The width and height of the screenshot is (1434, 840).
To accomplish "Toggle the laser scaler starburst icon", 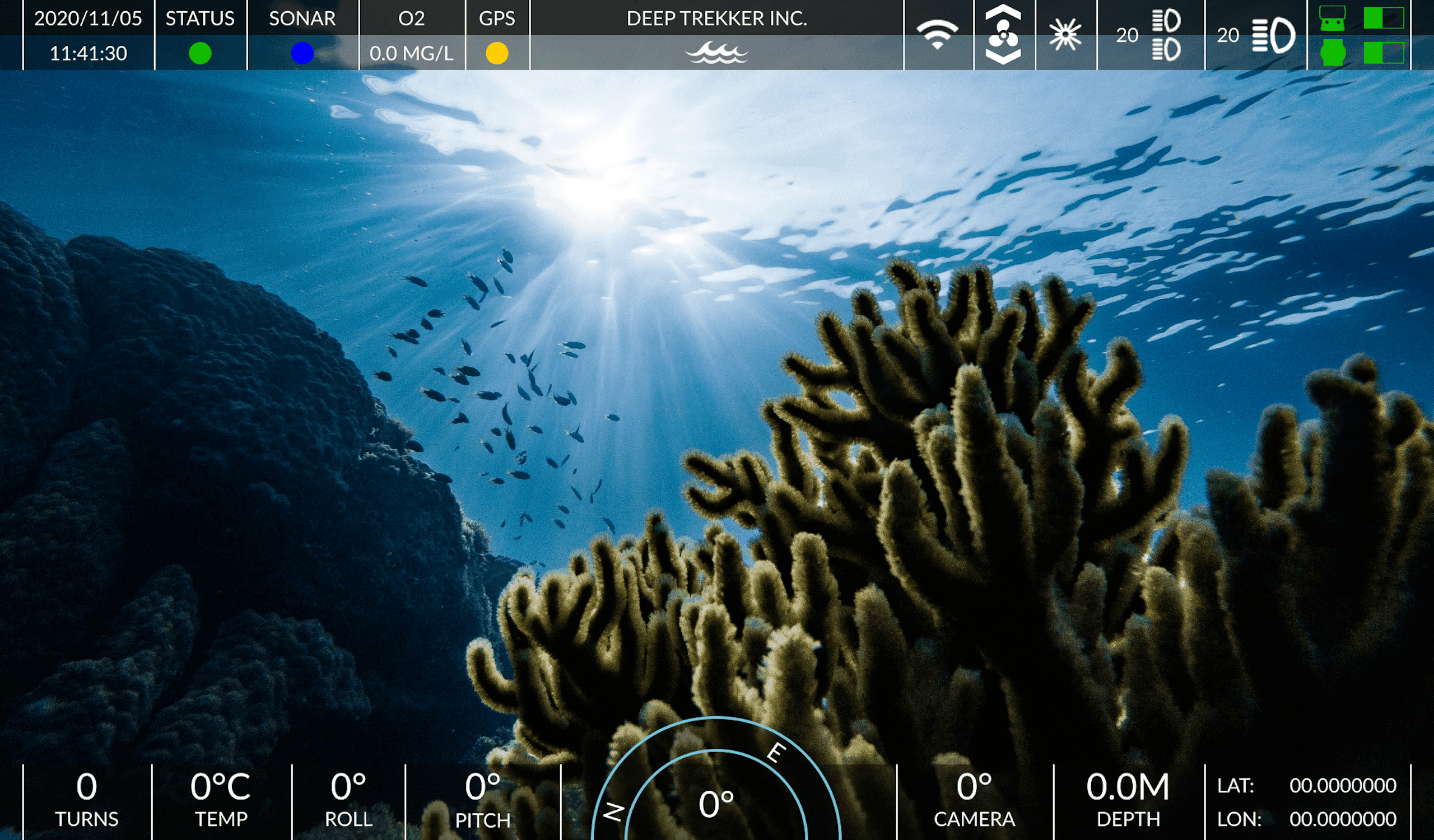I will (x=1065, y=35).
